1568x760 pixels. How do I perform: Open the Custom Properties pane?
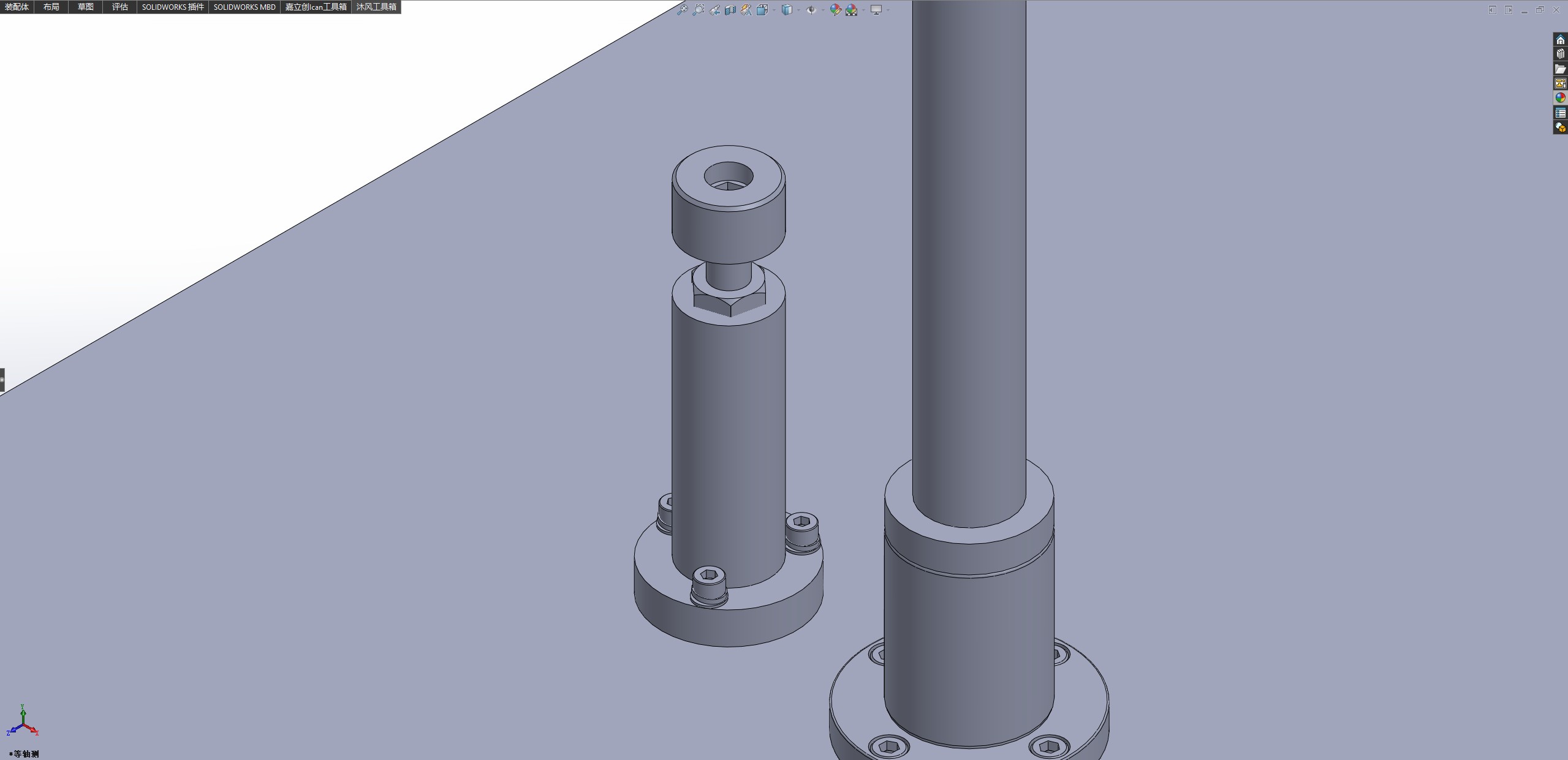pos(1560,113)
